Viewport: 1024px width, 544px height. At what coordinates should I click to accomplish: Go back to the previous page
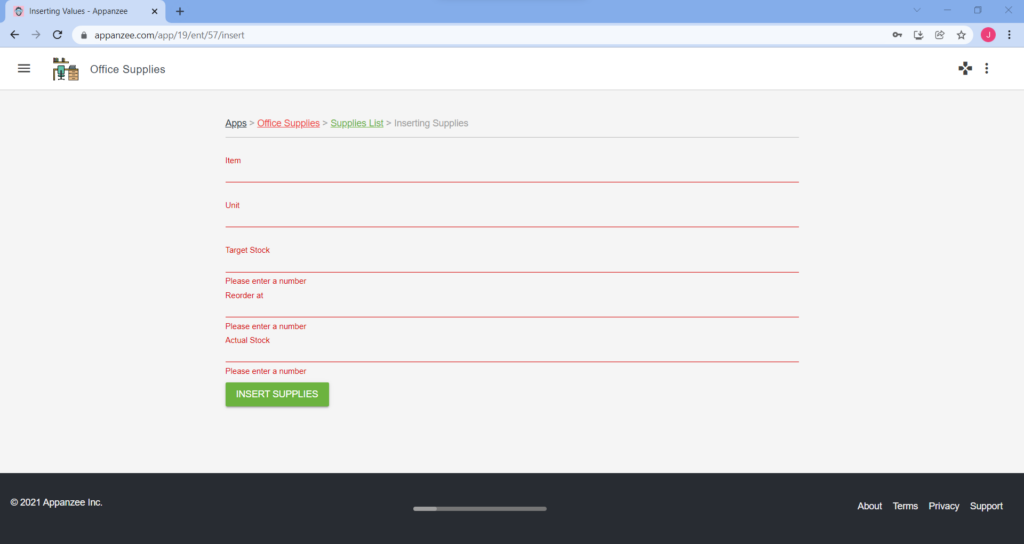[x=14, y=35]
